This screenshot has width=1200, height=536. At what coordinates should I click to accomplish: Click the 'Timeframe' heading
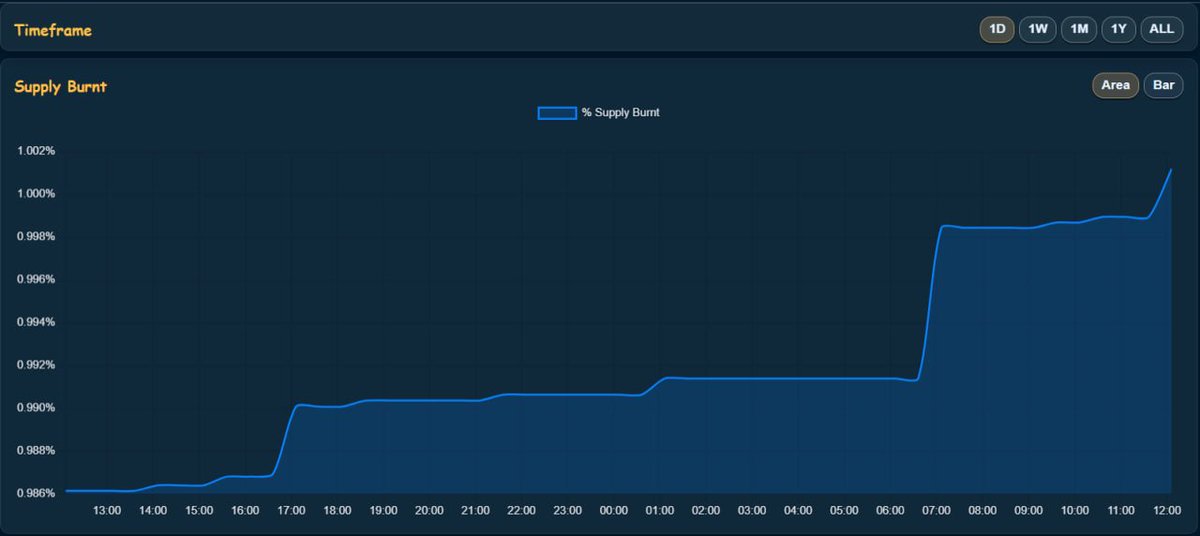[53, 30]
